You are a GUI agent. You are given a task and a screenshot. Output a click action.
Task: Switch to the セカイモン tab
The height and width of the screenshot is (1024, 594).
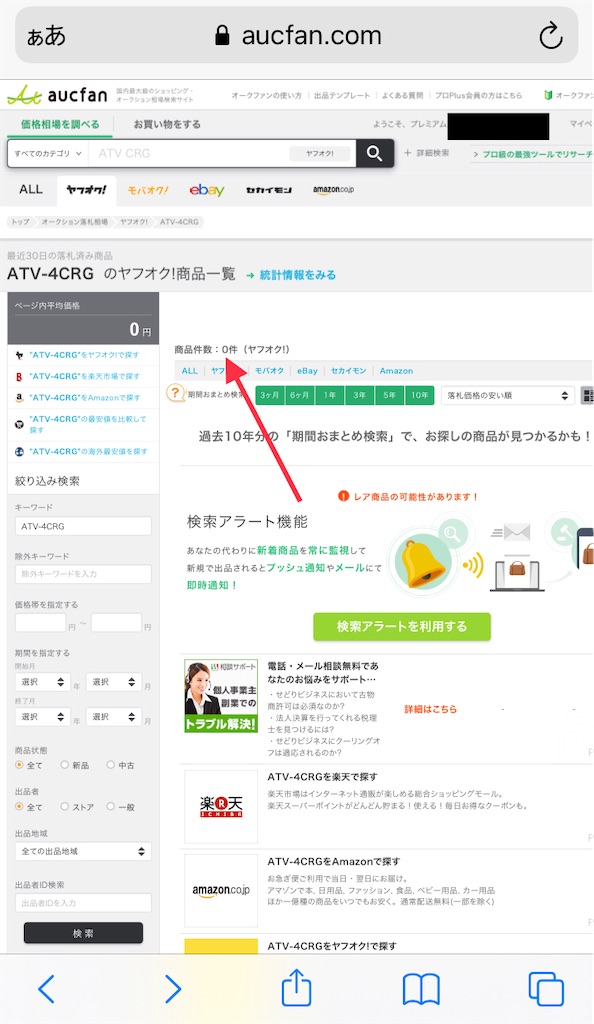[x=269, y=190]
